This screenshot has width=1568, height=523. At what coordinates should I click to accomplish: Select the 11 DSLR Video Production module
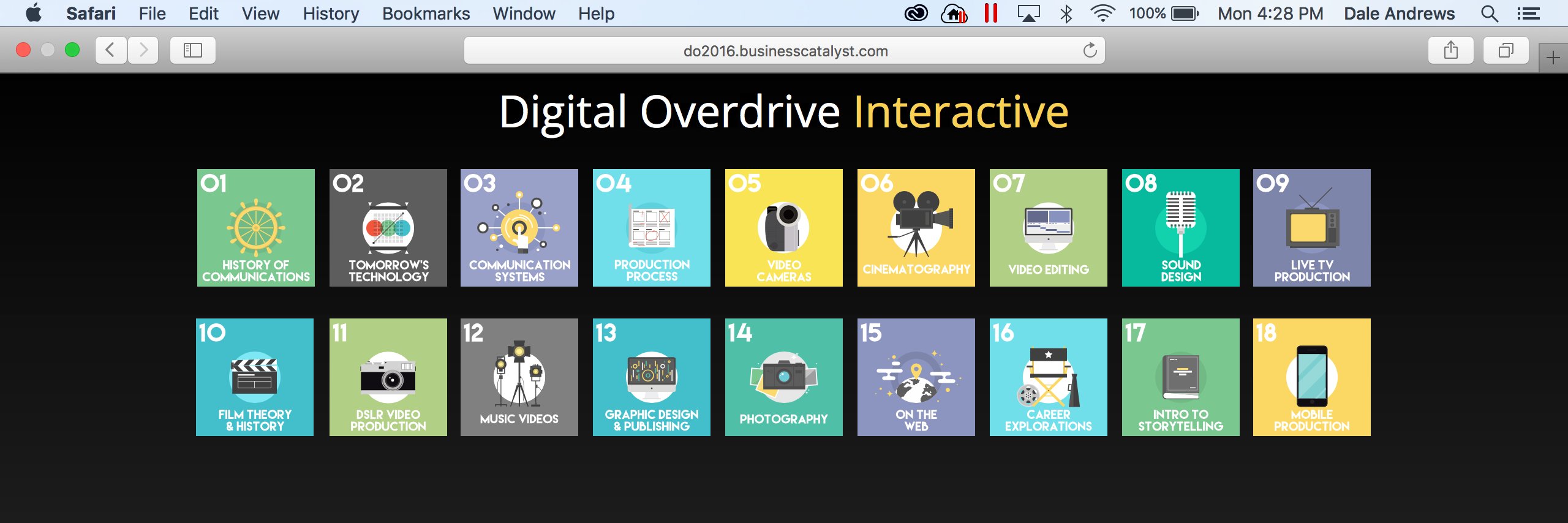(x=388, y=377)
